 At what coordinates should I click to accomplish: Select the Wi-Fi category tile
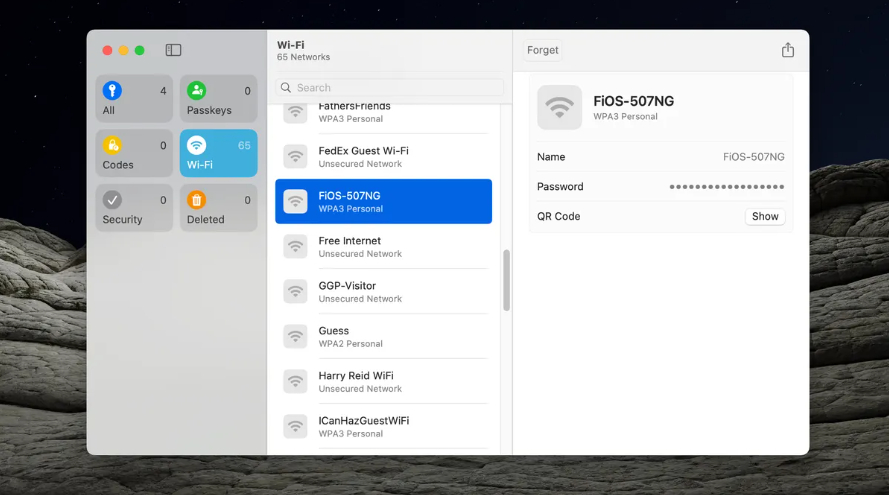pyautogui.click(x=218, y=153)
